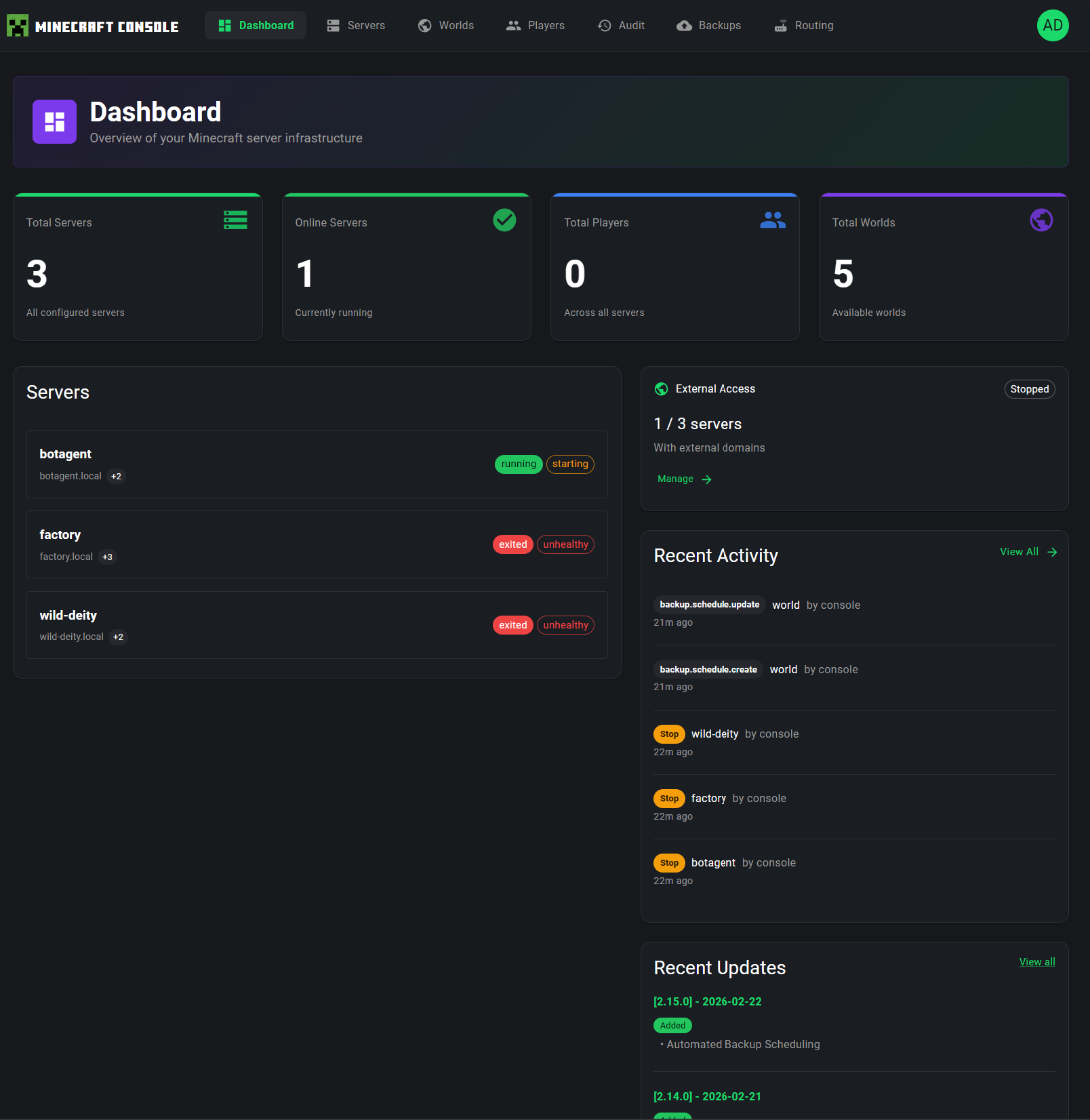Switch to the Worlds nav tab
Viewport: 1090px width, 1120px height.
click(446, 26)
